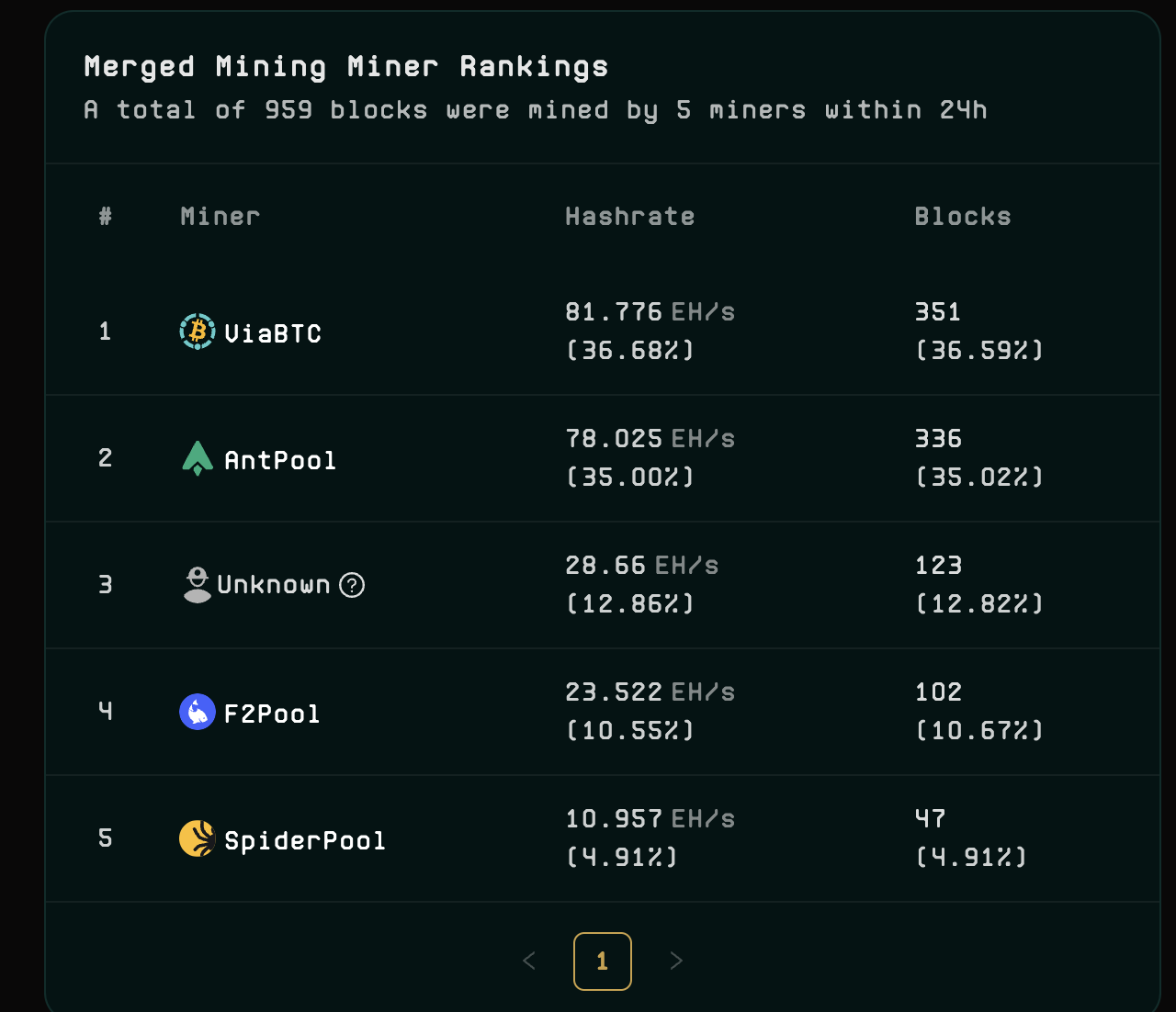Select the Unknown miner row

(x=603, y=585)
